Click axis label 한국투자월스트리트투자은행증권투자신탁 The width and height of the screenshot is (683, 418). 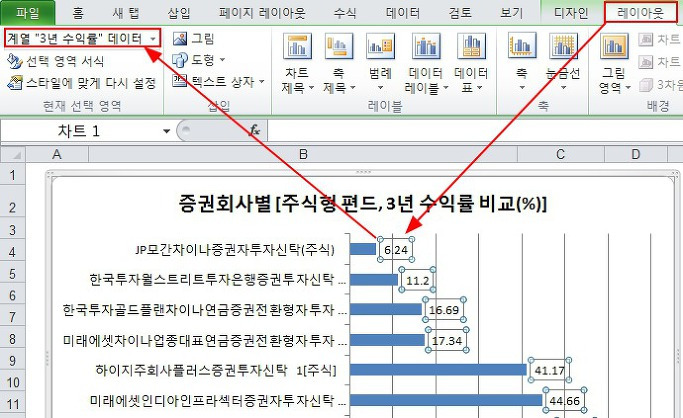pos(218,280)
